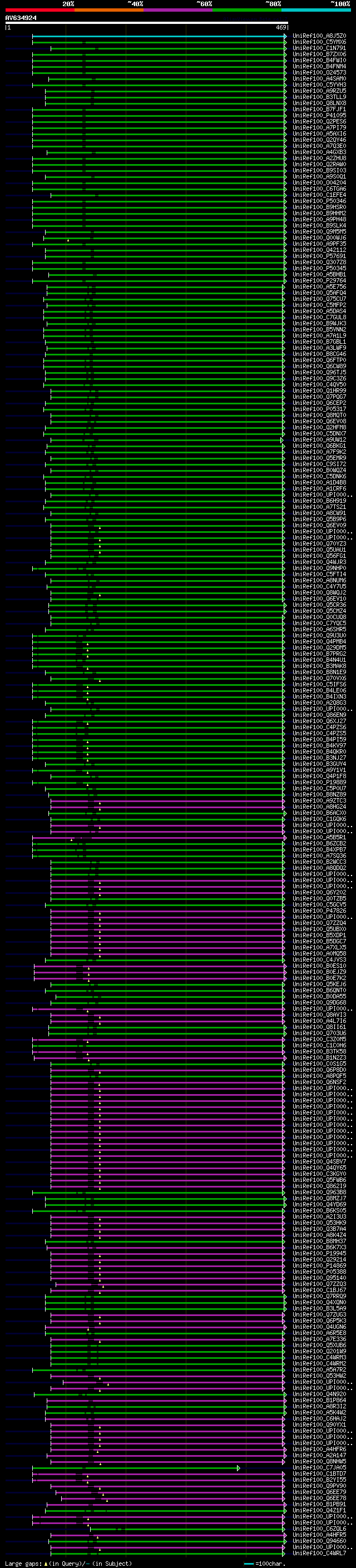
Task: Select hit label UniRef100_A9RZU5
Action: (319, 91)
